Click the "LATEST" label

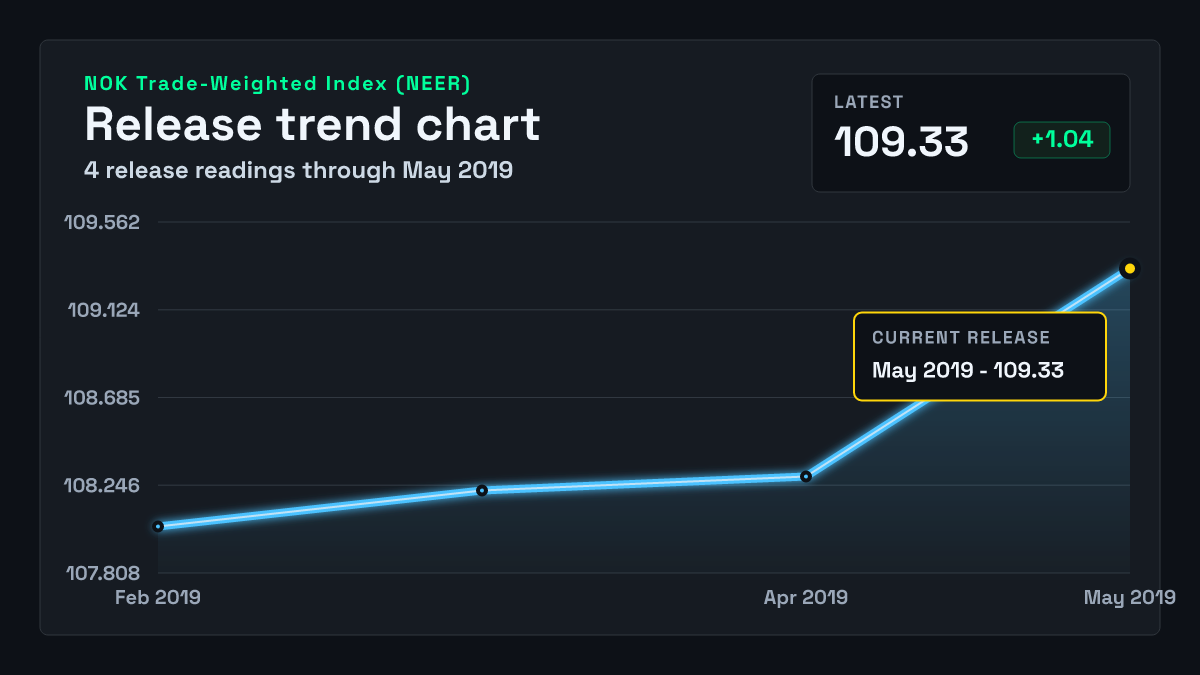[869, 102]
